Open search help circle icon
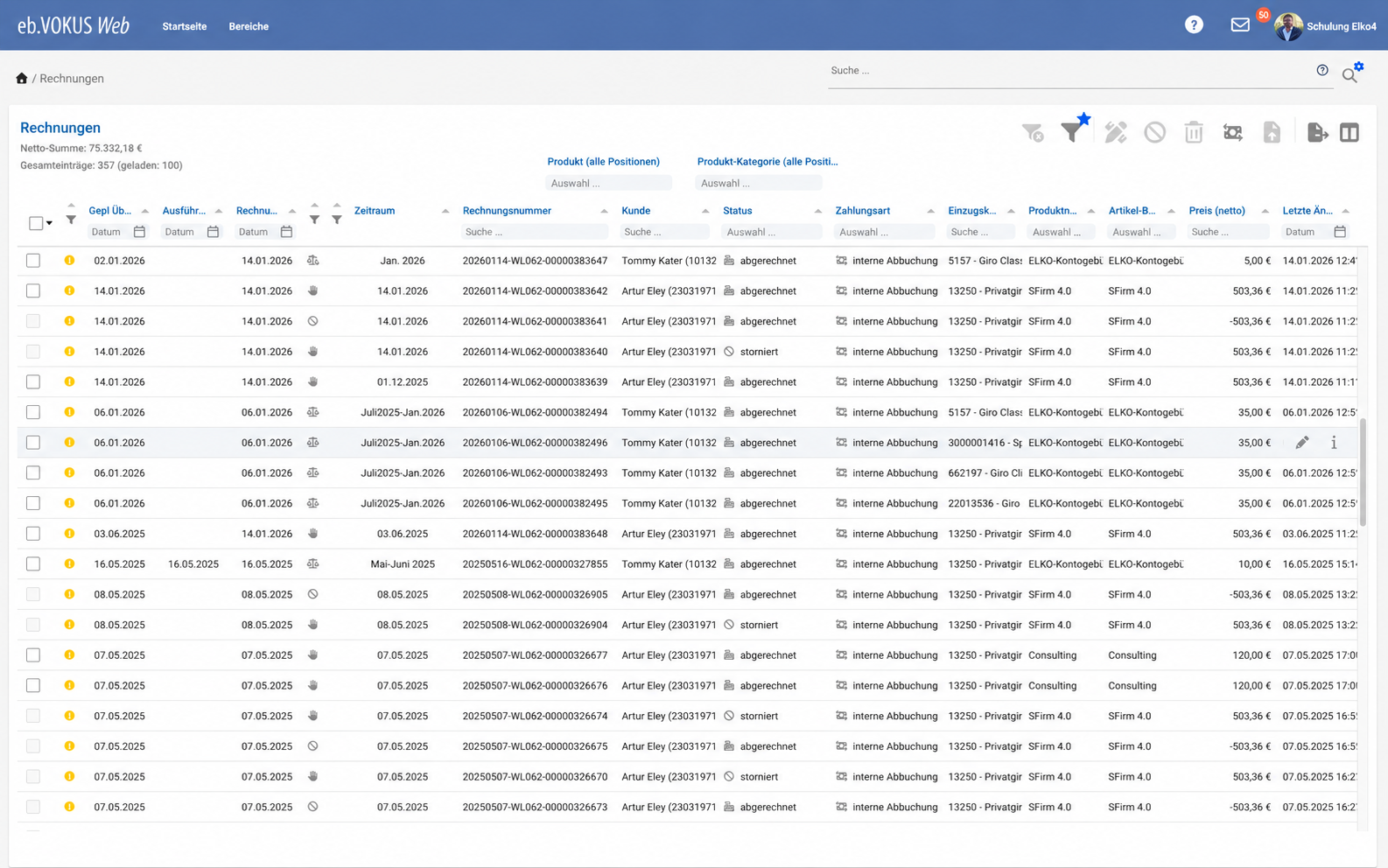This screenshot has height=868, width=1388. point(1322,70)
